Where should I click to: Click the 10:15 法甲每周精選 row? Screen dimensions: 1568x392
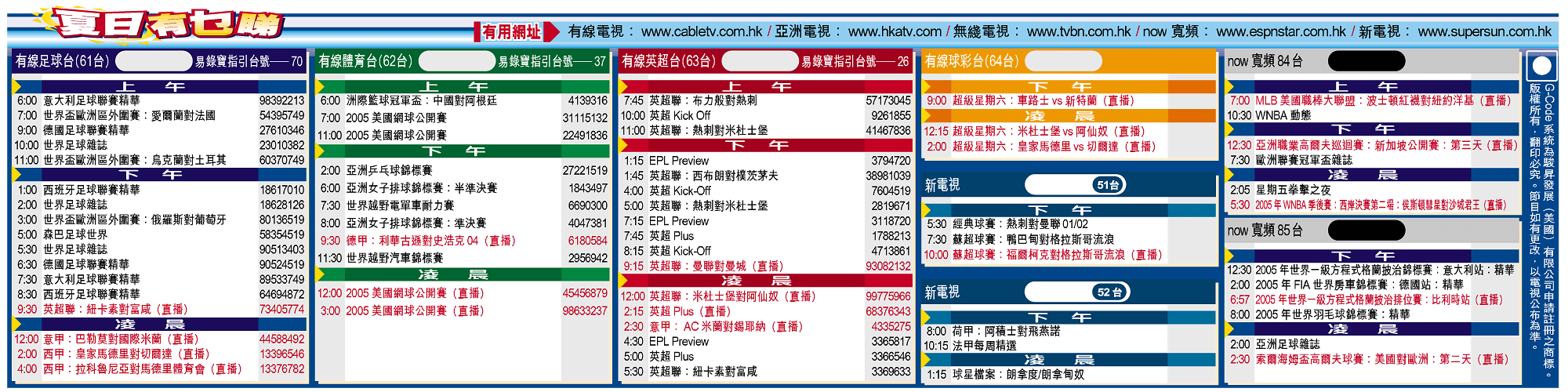tap(1069, 346)
